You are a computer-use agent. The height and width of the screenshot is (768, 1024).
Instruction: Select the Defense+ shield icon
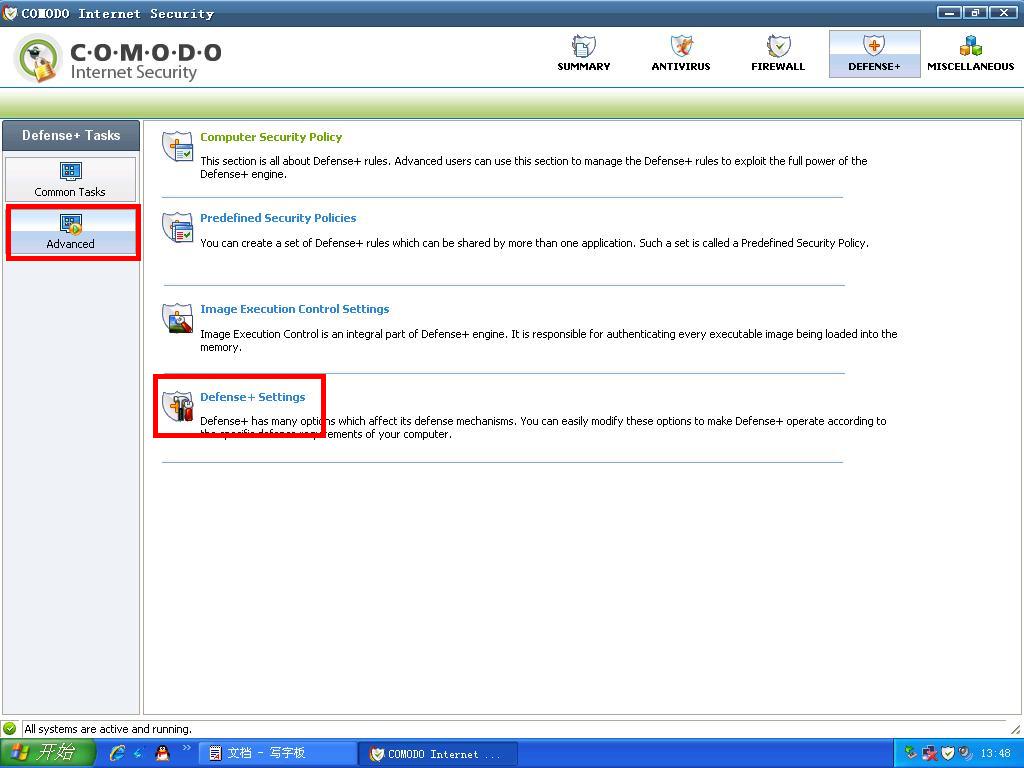tap(874, 46)
